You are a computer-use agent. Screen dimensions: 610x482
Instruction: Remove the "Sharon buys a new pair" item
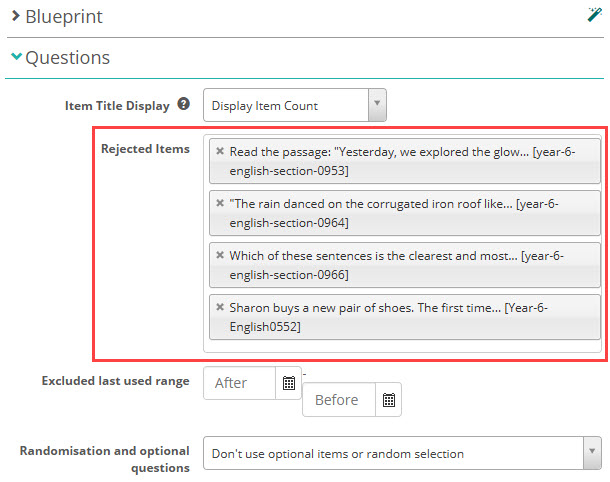click(220, 307)
